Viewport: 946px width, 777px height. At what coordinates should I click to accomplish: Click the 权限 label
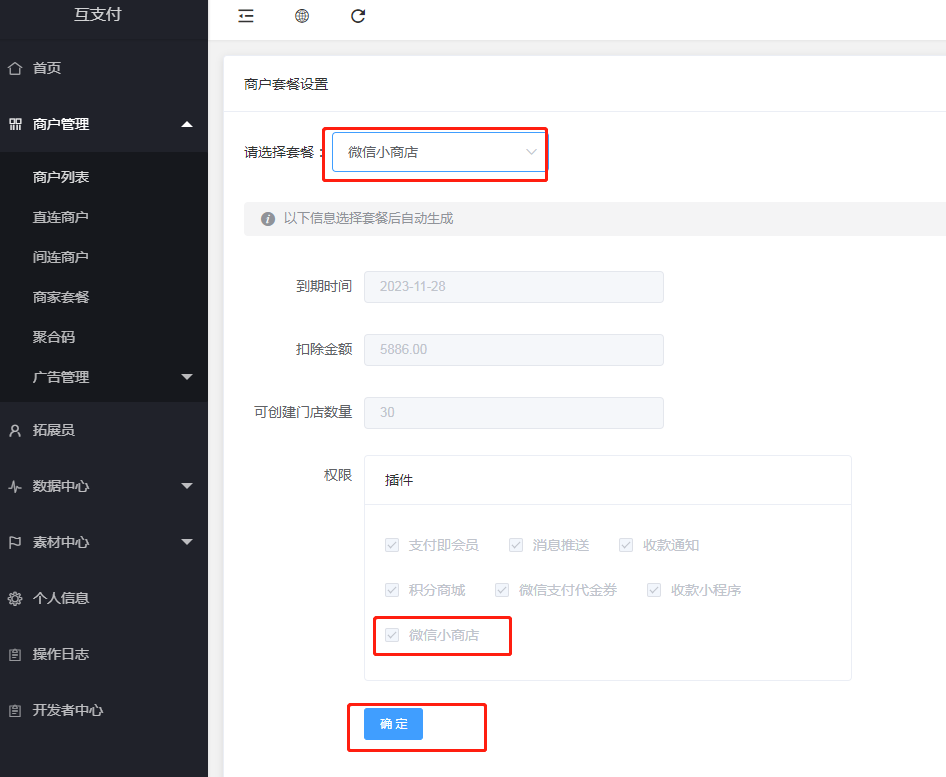point(338,475)
